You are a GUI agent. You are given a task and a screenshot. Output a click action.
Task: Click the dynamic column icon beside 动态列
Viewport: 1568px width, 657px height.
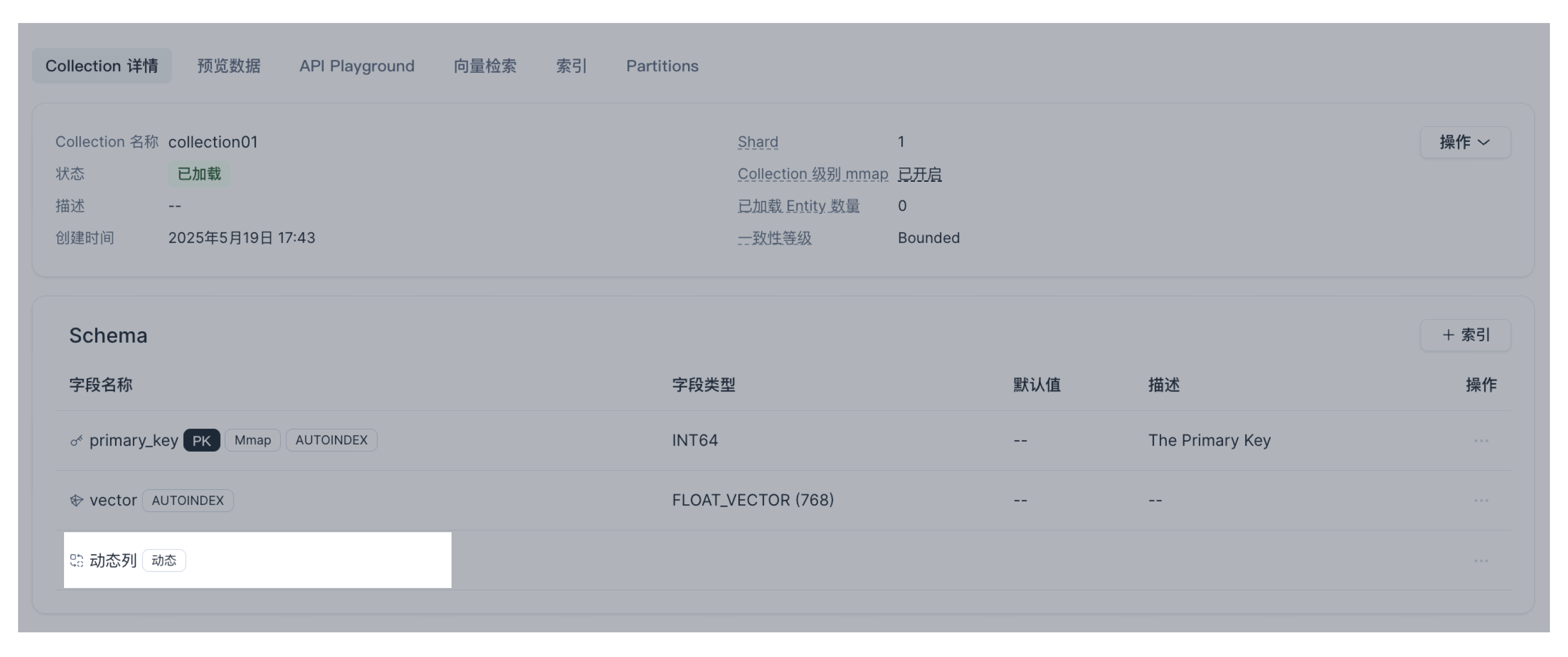tap(76, 560)
